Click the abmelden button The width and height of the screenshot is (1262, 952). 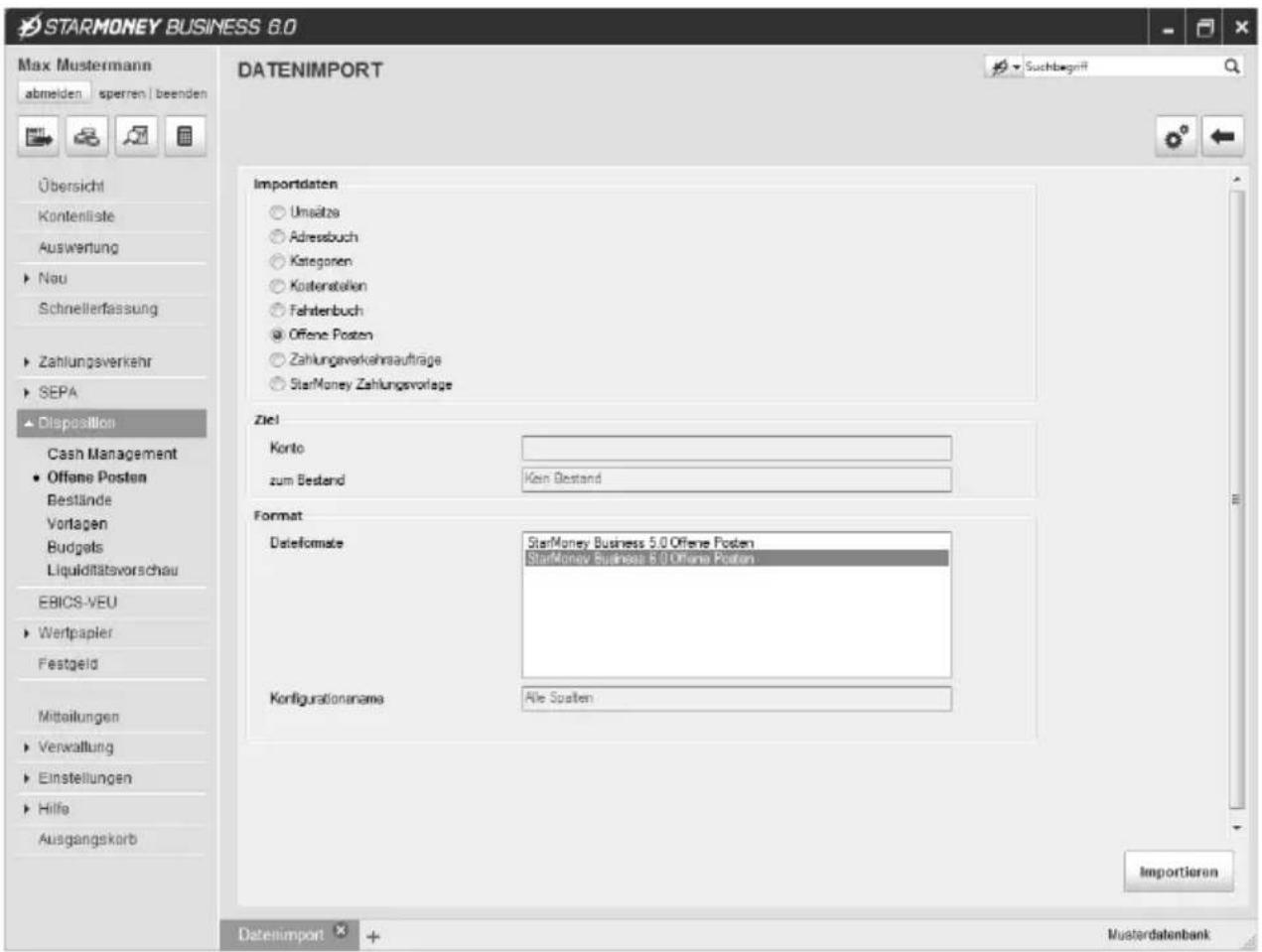coord(54,93)
